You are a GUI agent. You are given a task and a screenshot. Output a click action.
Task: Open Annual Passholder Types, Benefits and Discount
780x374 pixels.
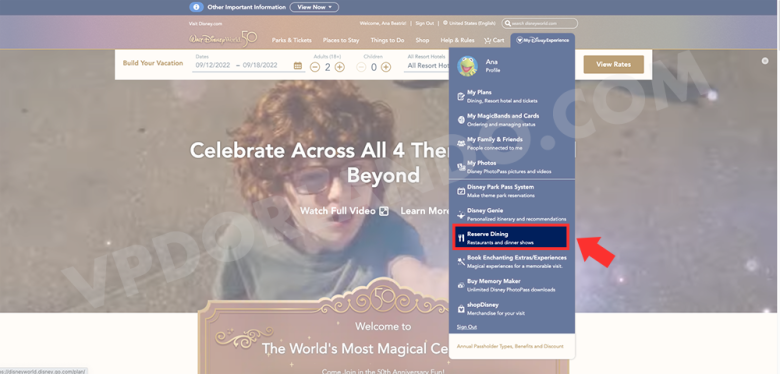(510, 346)
